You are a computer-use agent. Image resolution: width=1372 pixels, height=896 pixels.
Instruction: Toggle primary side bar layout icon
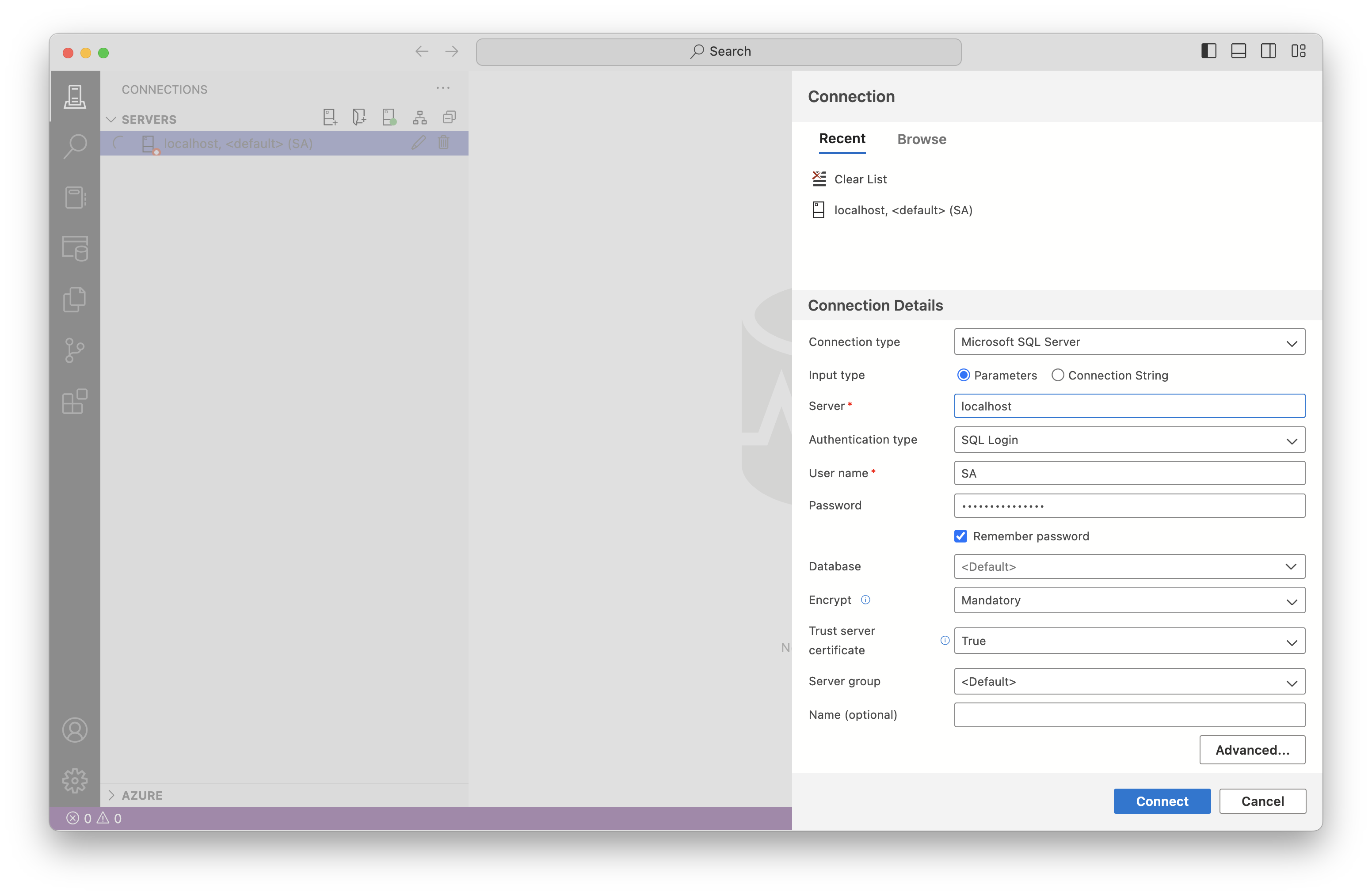(1209, 51)
